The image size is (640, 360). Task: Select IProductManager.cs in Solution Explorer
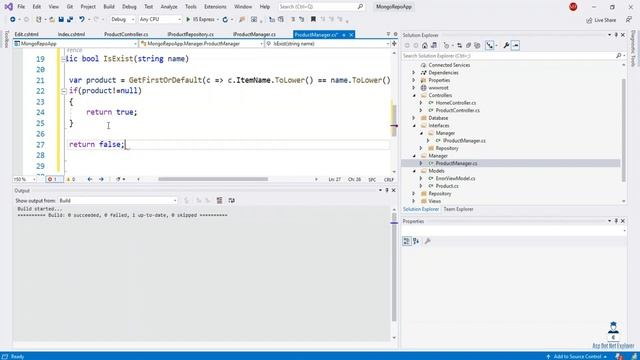click(464, 140)
